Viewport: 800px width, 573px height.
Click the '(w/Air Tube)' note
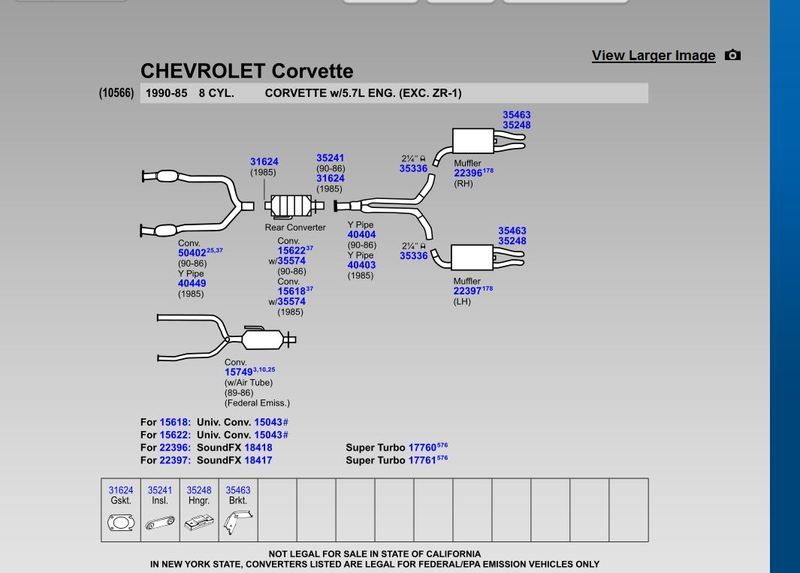coord(248,383)
